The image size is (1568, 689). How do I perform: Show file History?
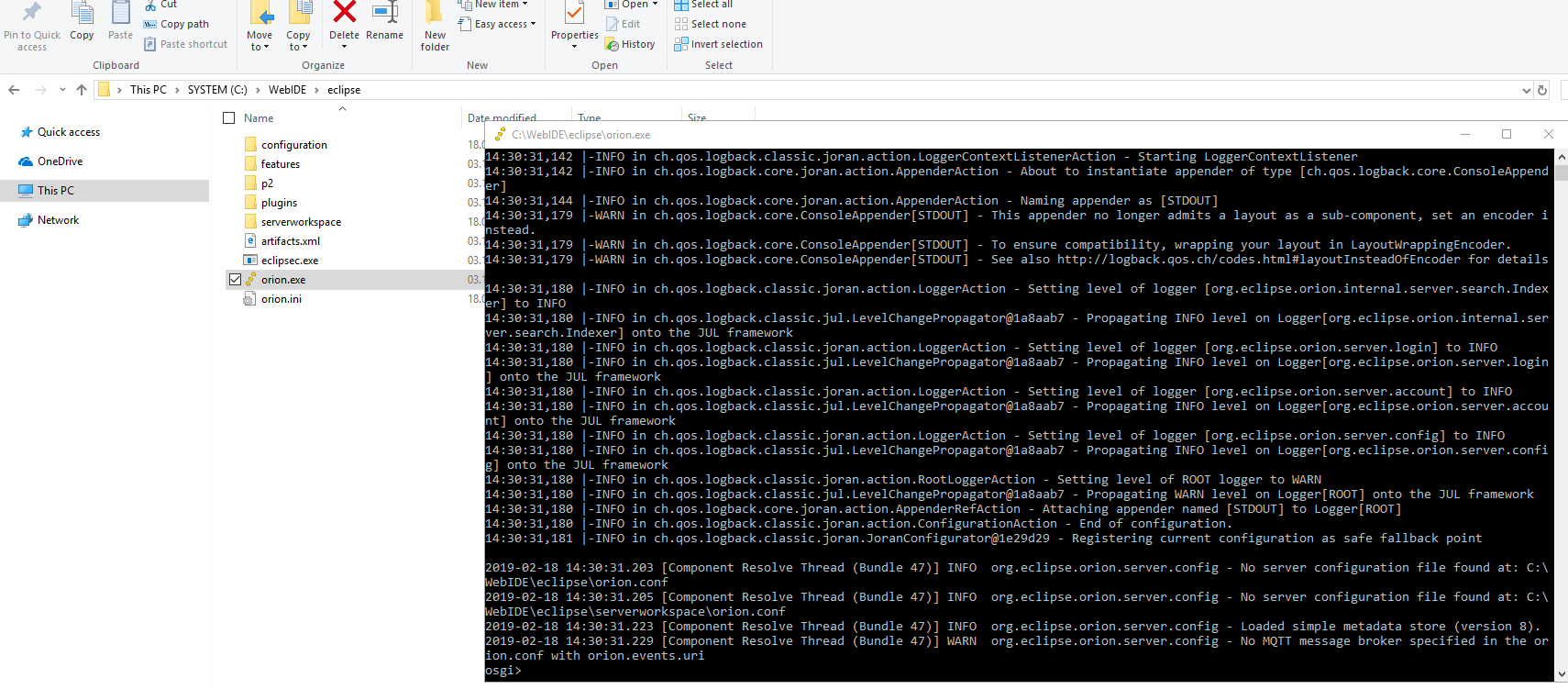[x=630, y=44]
